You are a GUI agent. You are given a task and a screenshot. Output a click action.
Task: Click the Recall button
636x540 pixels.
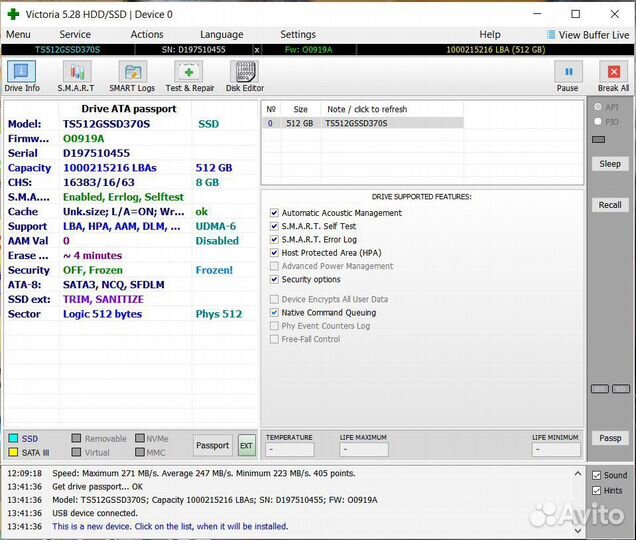tap(610, 205)
